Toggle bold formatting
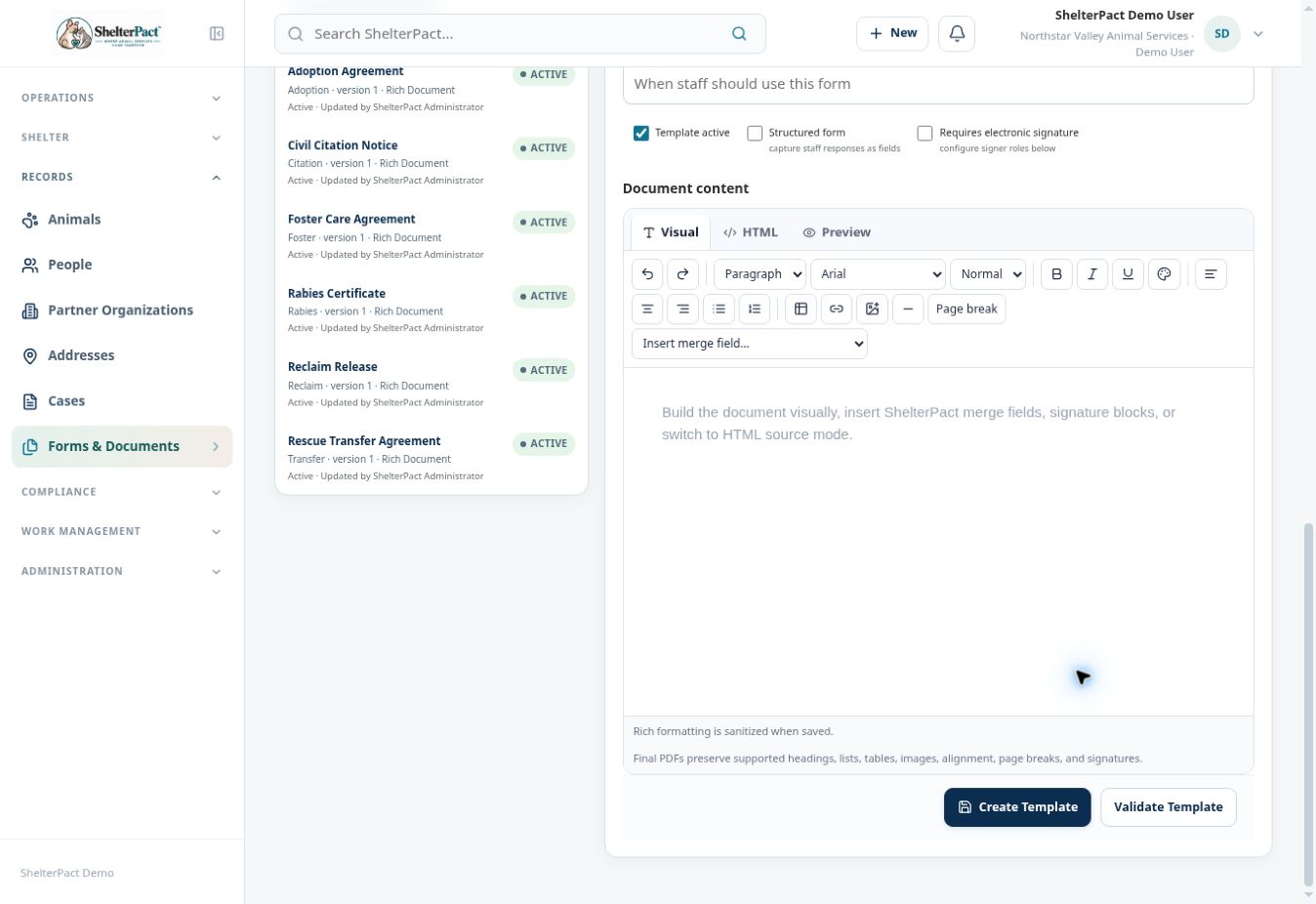 coord(1056,274)
